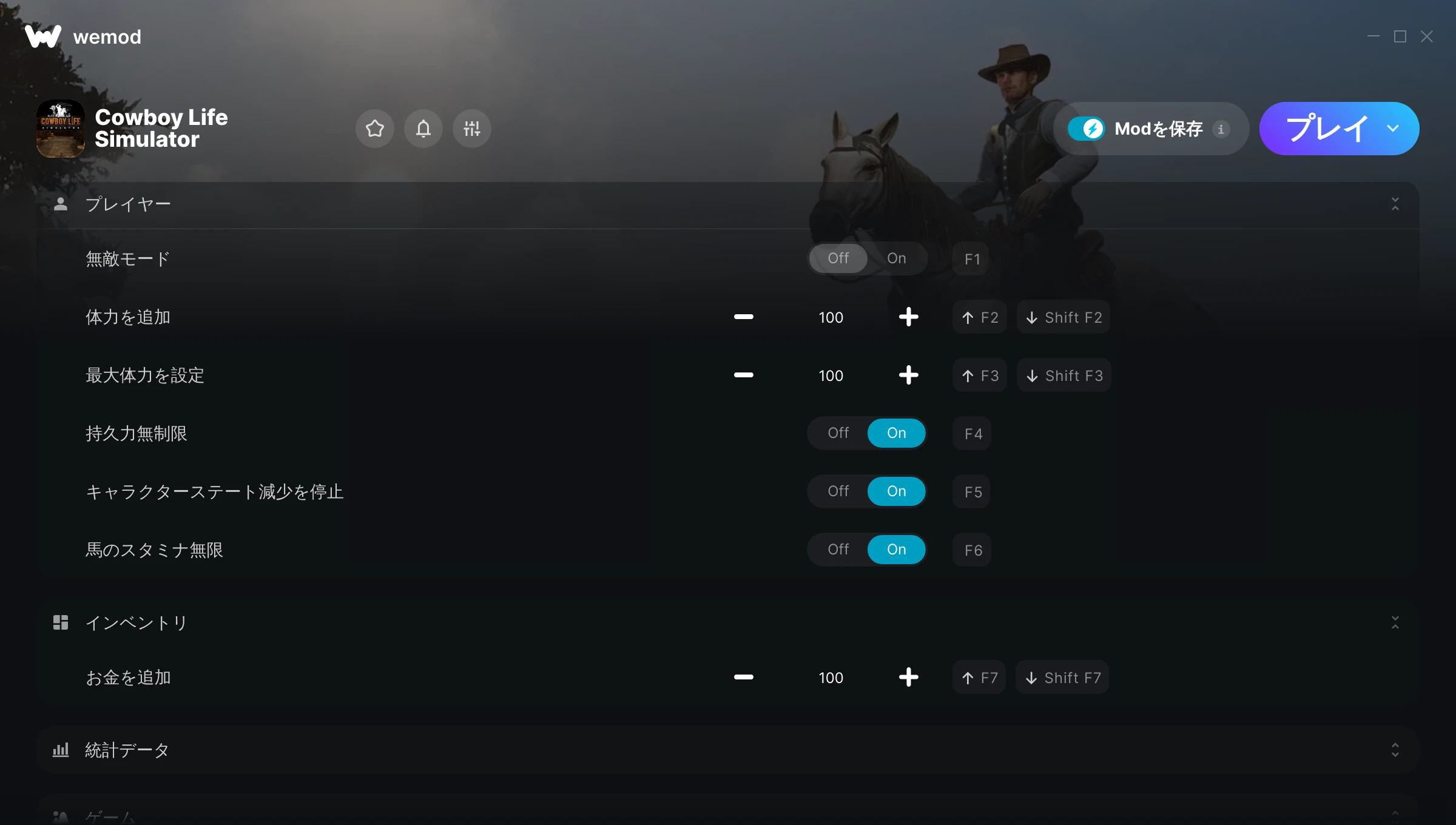
Task: Click plus icon for 体力を追加
Action: 908,317
